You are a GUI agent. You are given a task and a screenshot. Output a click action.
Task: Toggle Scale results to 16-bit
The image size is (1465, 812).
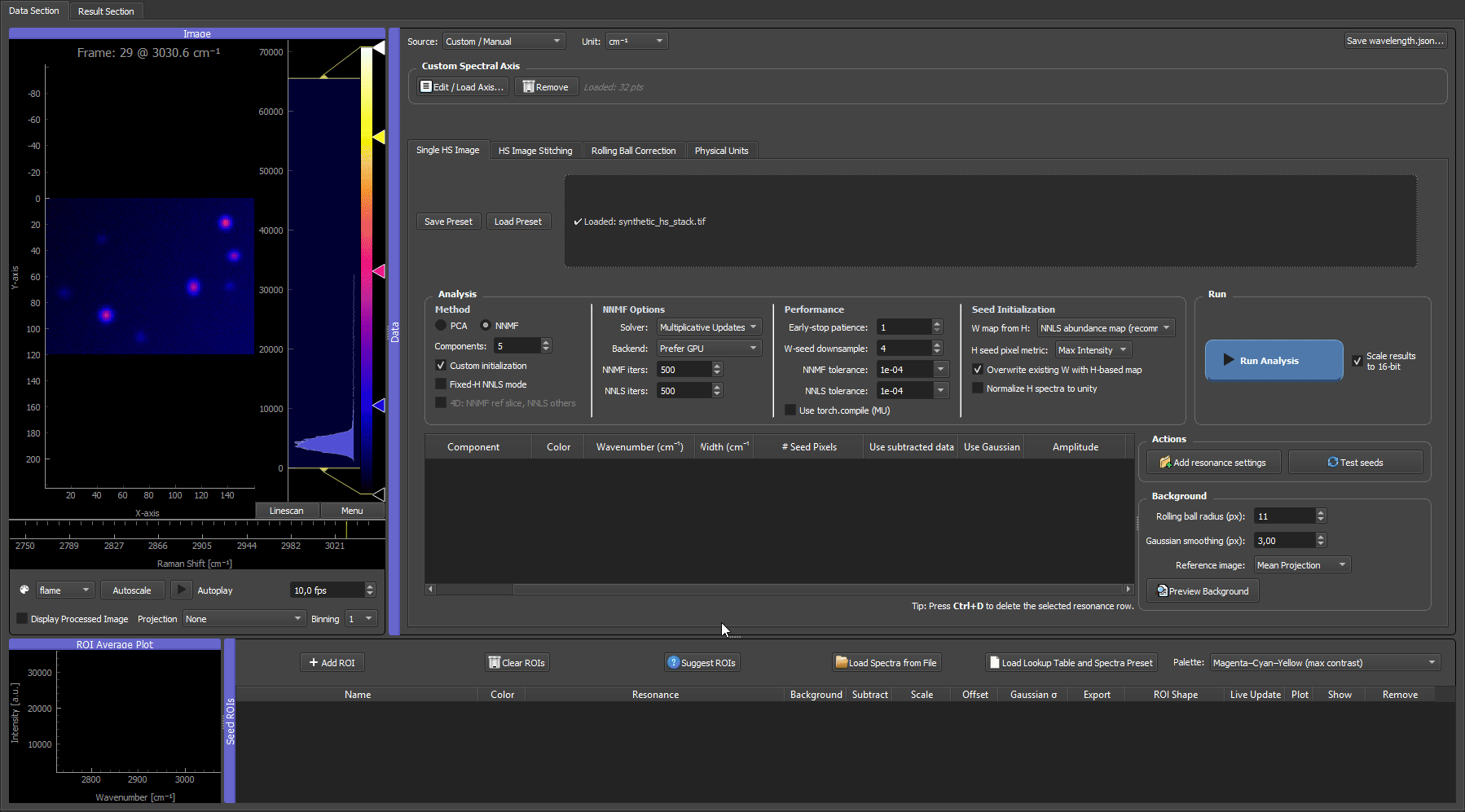[1357, 361]
